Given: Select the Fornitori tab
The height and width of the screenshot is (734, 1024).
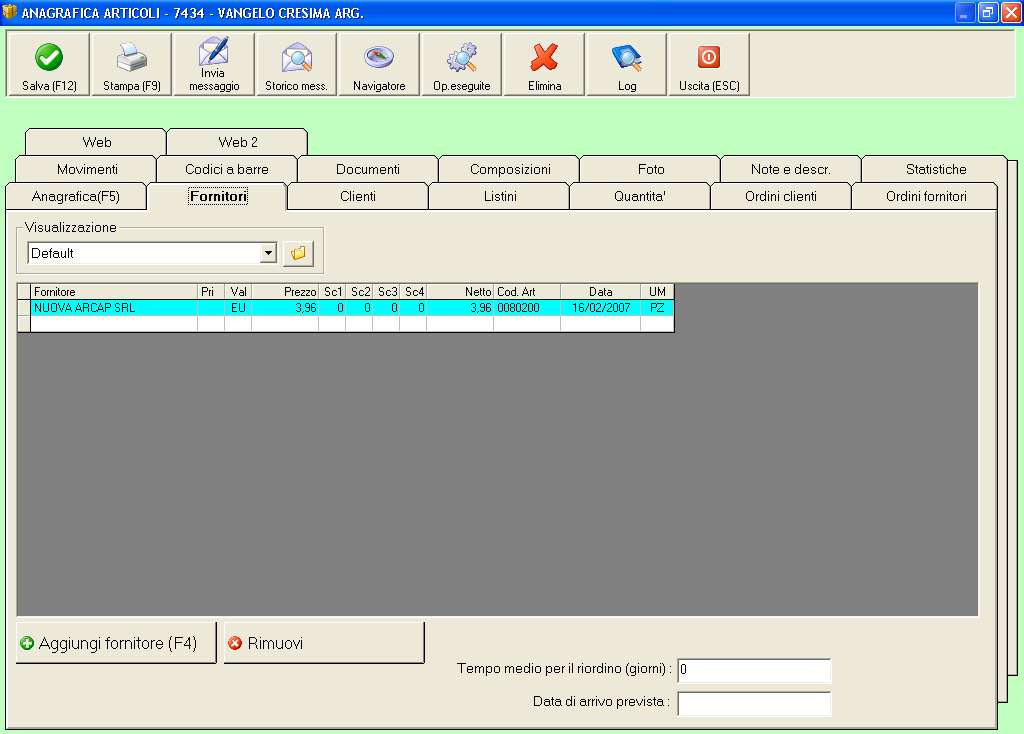Looking at the screenshot, I should click(217, 196).
